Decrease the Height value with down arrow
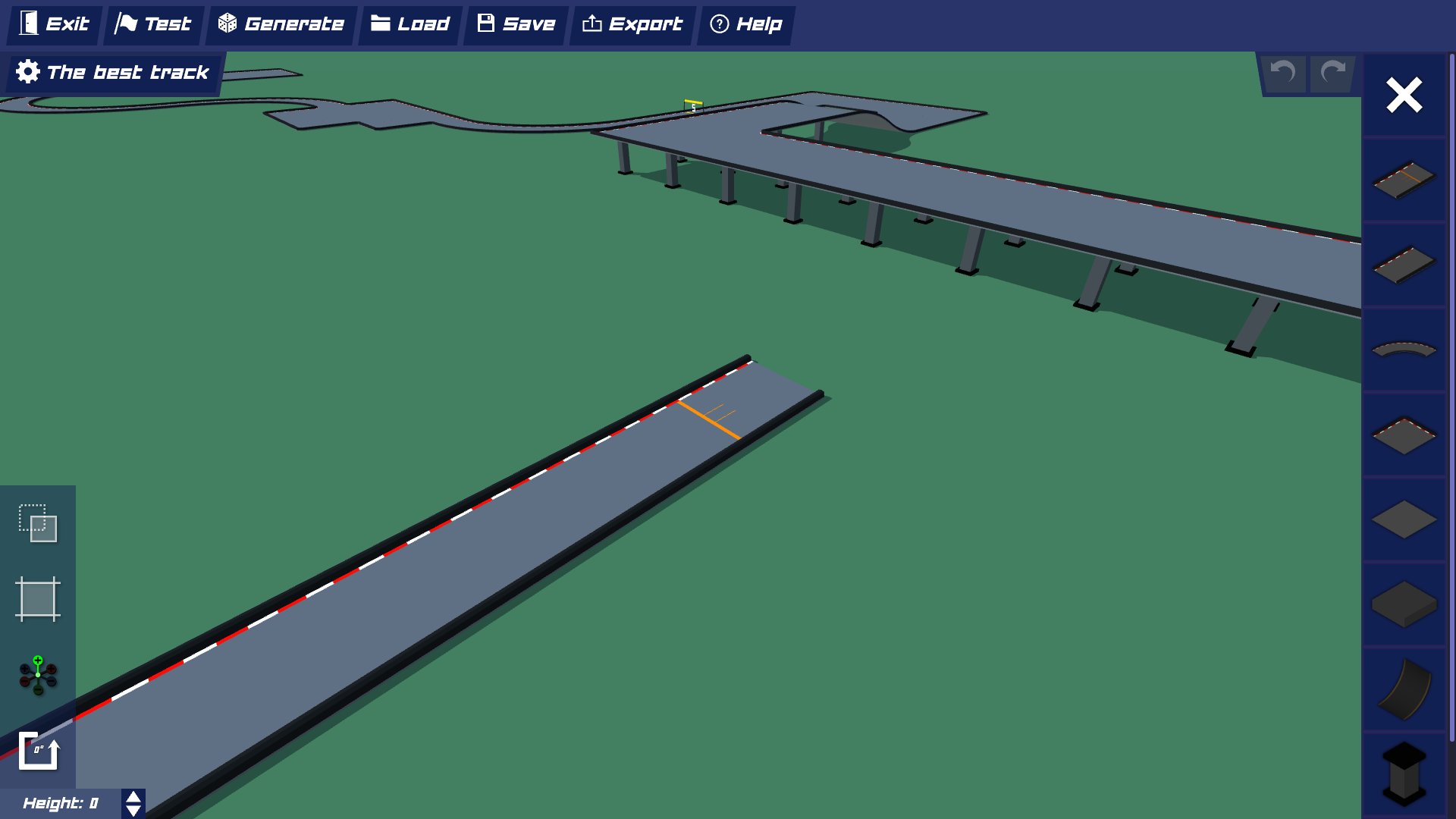This screenshot has height=819, width=1456. pos(133,811)
